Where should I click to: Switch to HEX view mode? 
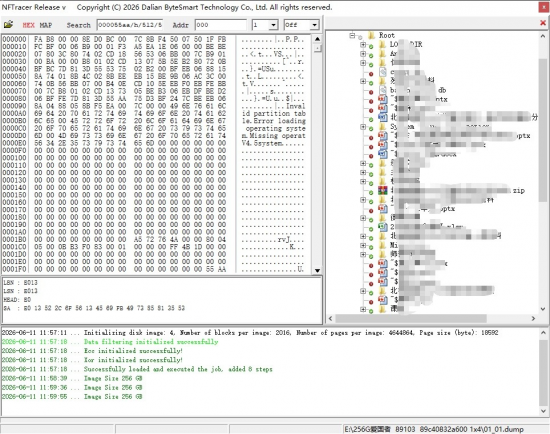[28, 25]
